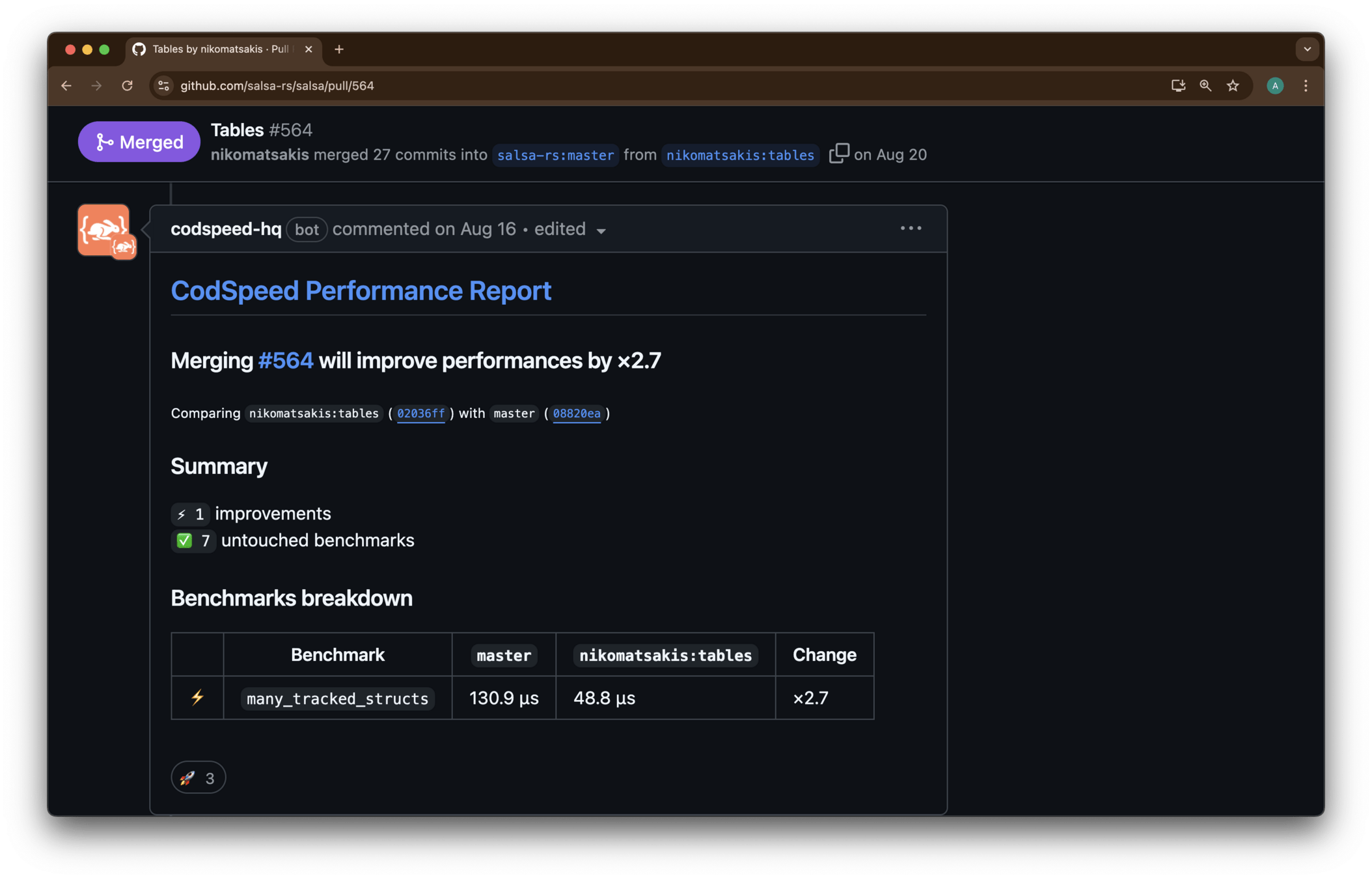Select the Tables by nikomatsakis tab
This screenshot has width=1372, height=879.
(220, 49)
